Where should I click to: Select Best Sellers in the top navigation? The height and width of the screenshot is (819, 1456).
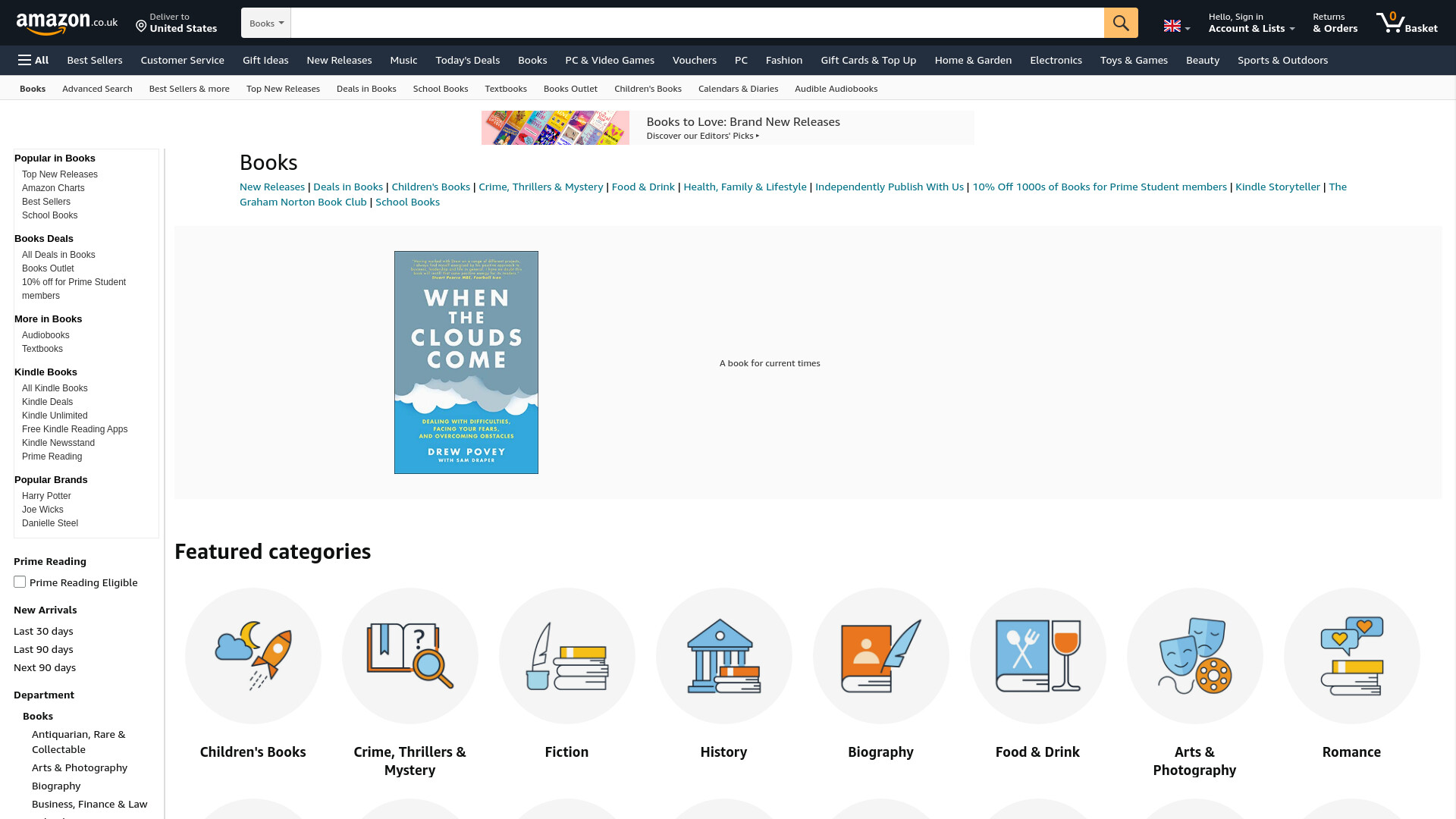point(95,60)
